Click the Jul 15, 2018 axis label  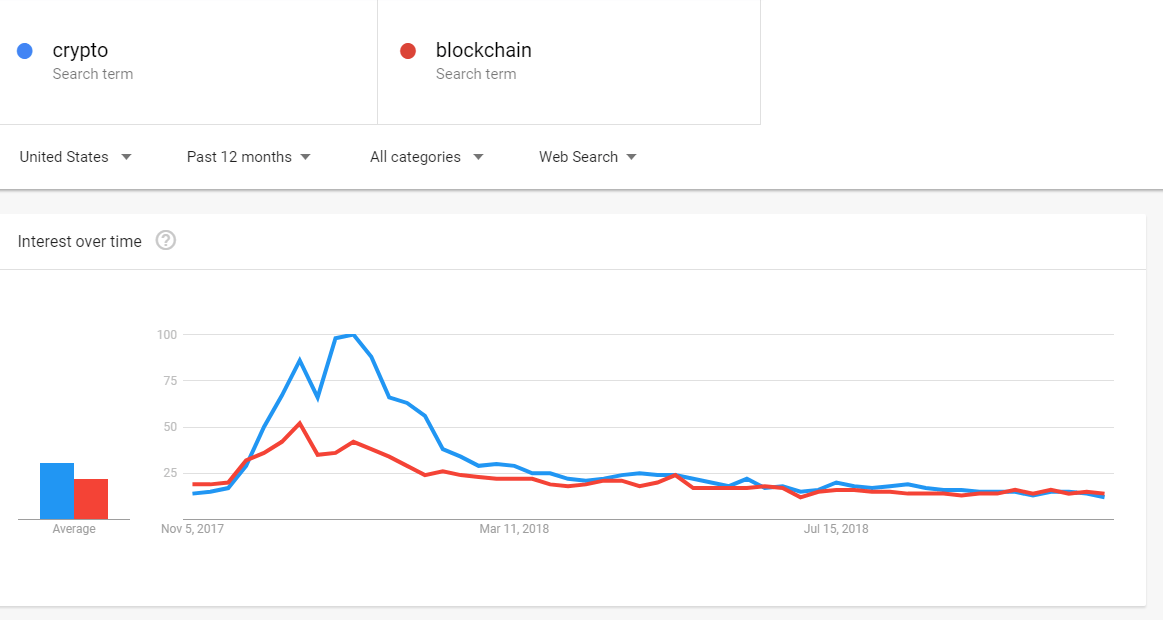(x=836, y=529)
